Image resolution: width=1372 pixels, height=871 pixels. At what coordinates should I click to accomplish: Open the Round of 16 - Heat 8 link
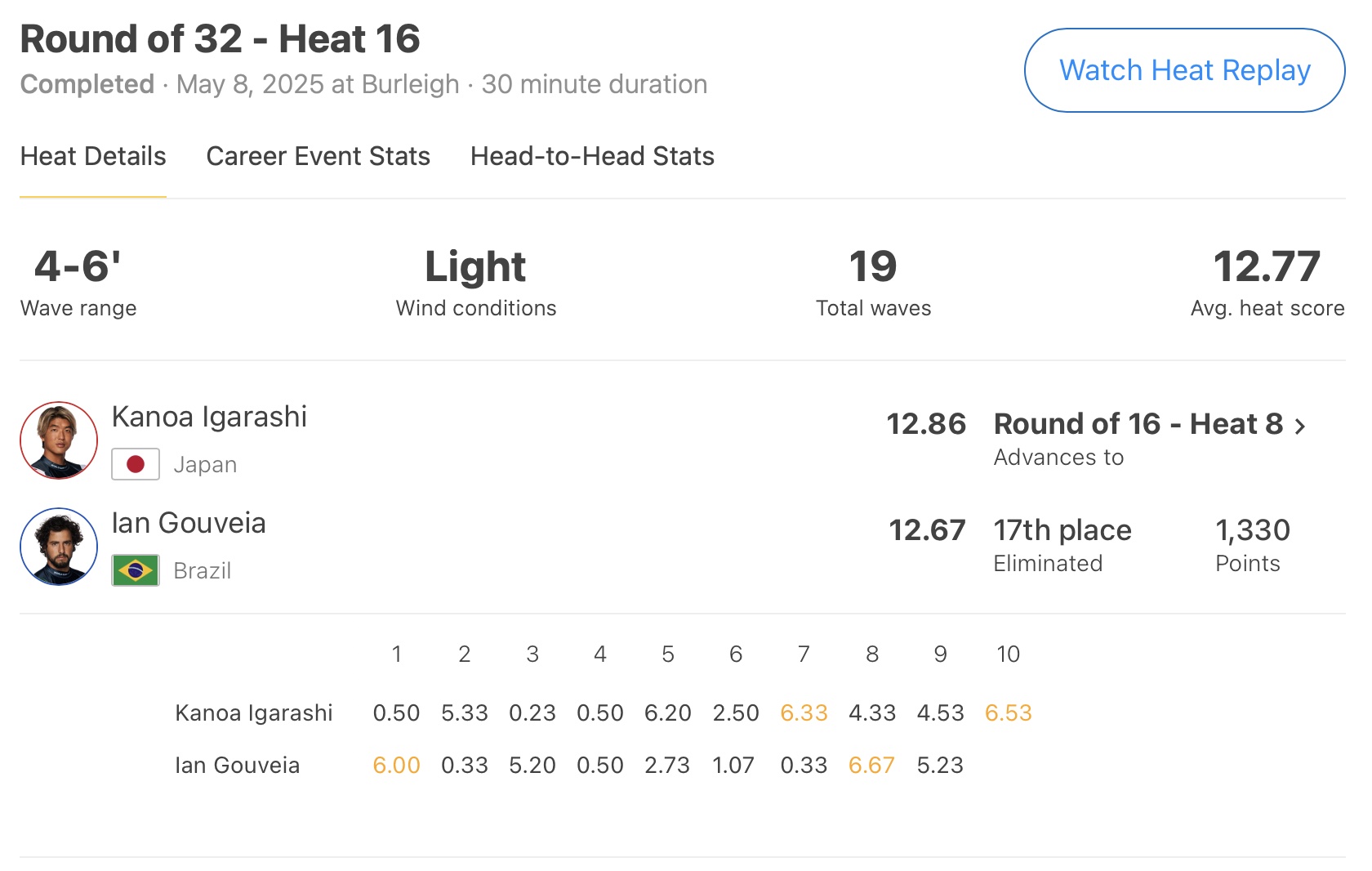[x=1138, y=424]
